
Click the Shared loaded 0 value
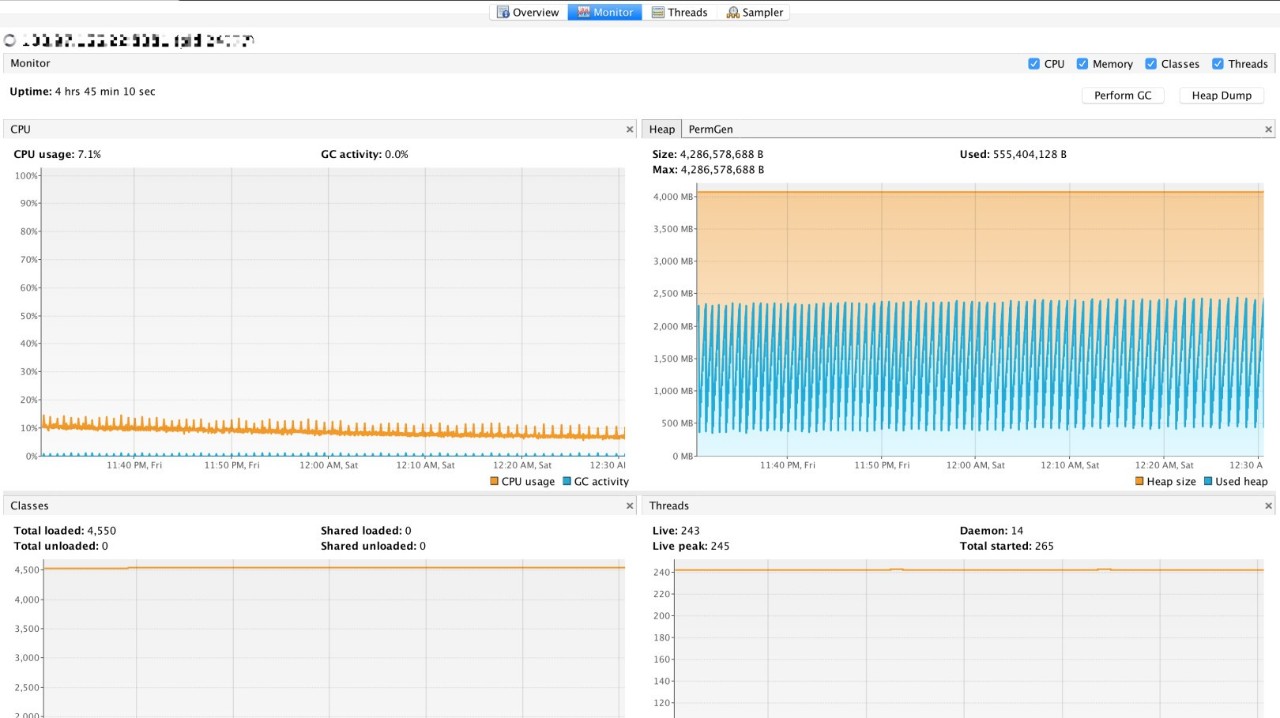pyautogui.click(x=408, y=531)
